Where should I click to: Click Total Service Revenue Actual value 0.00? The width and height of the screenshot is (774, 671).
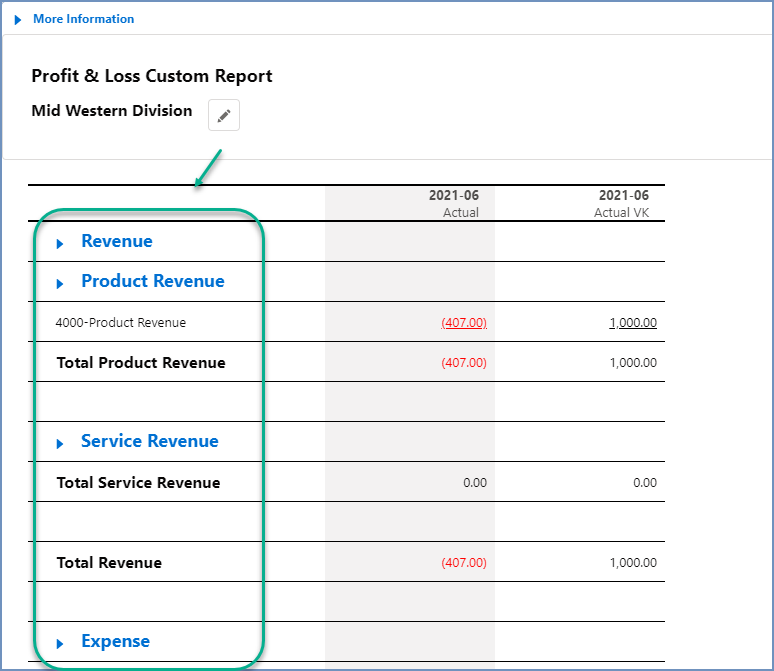pos(475,482)
